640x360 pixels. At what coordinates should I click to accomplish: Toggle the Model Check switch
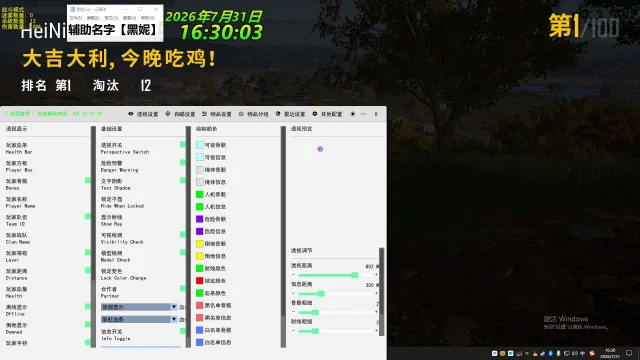pyautogui.click(x=182, y=252)
